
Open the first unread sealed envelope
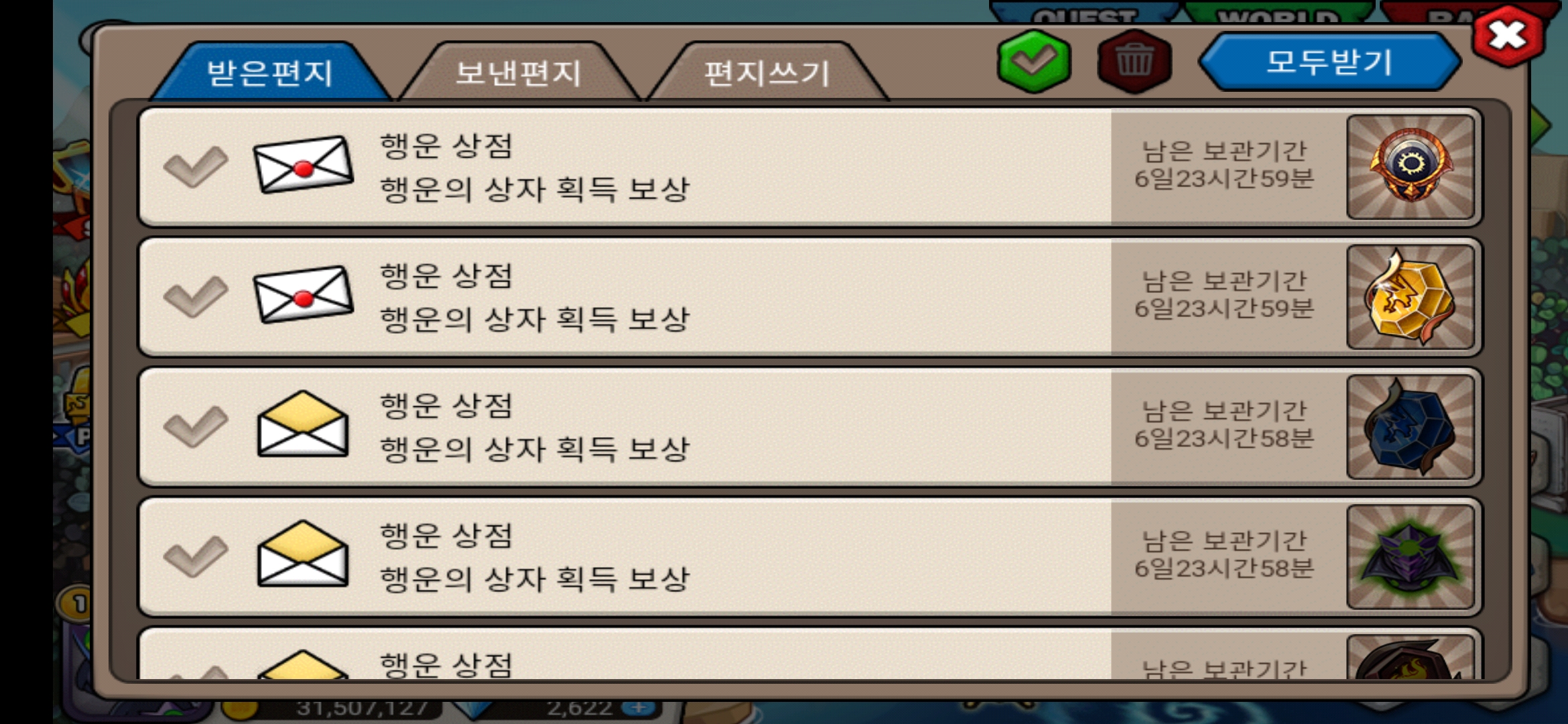303,165
